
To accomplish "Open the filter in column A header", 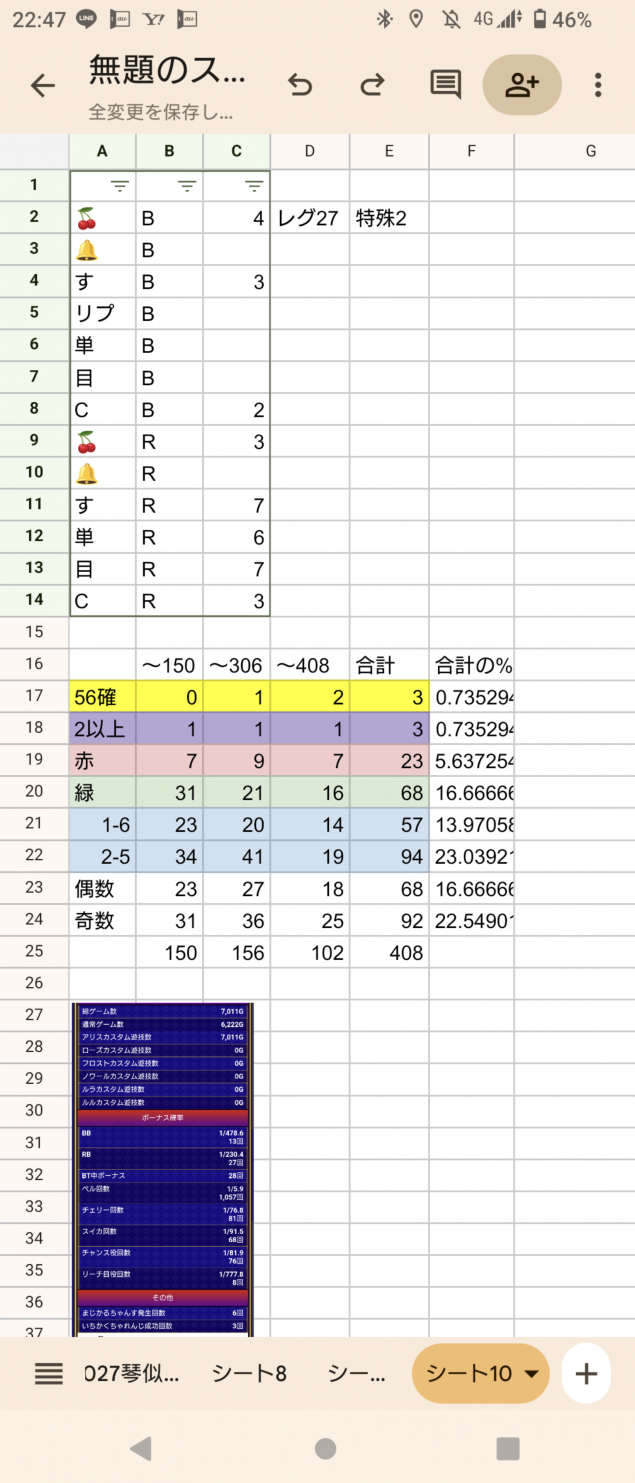I will pos(119,186).
